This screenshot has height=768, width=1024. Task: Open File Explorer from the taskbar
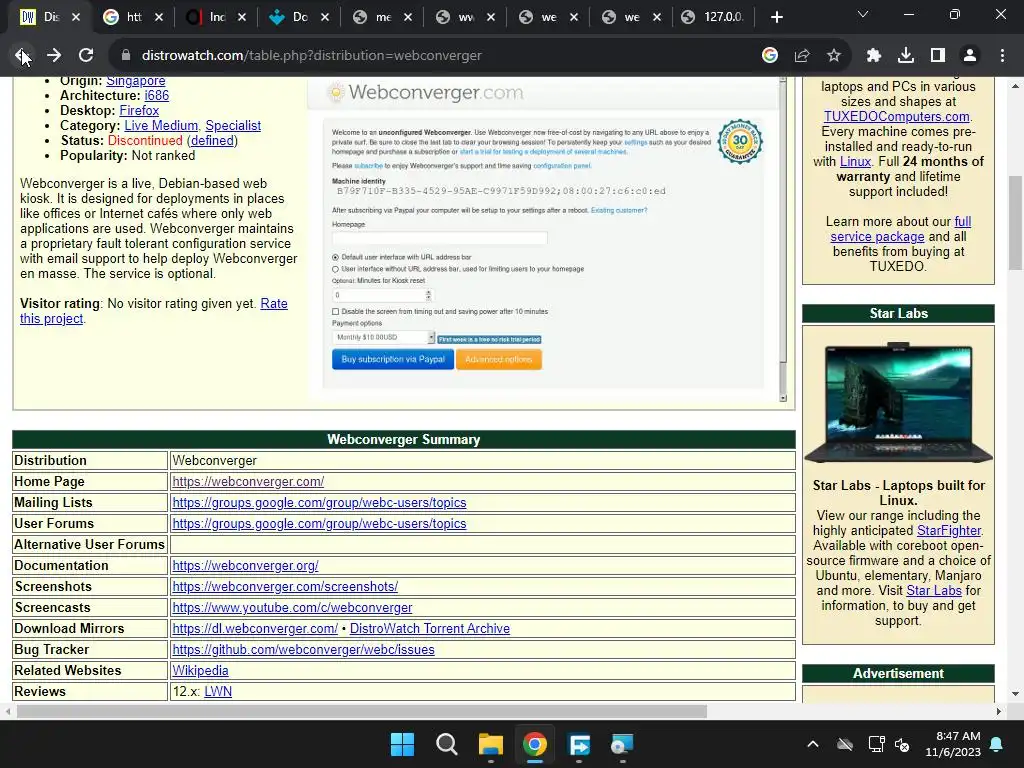click(490, 744)
